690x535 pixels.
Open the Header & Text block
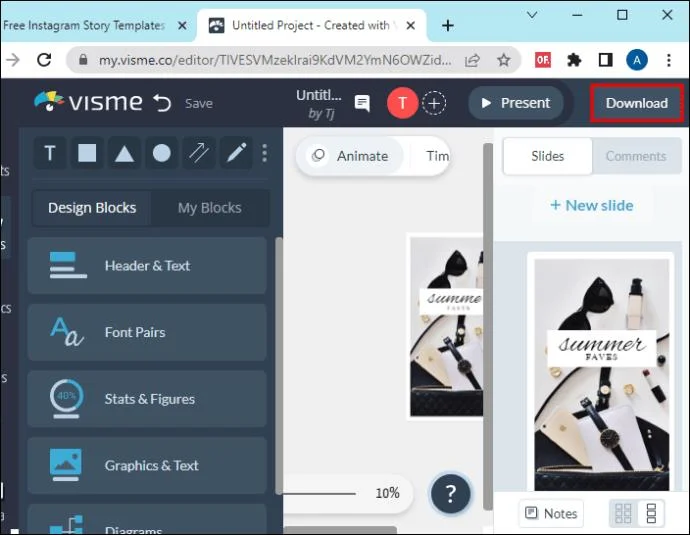pyautogui.click(x=147, y=266)
